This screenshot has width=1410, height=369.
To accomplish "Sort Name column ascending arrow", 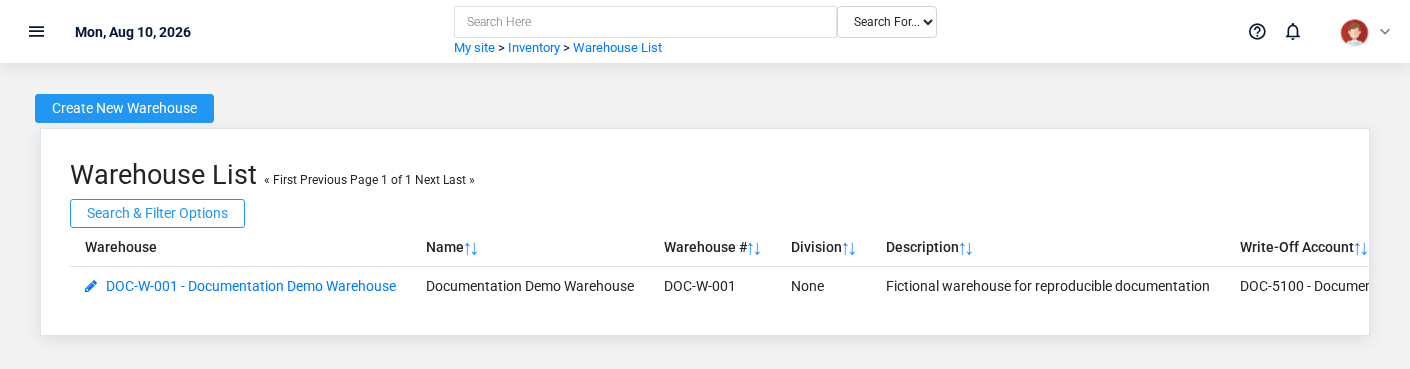I will pyautogui.click(x=468, y=248).
